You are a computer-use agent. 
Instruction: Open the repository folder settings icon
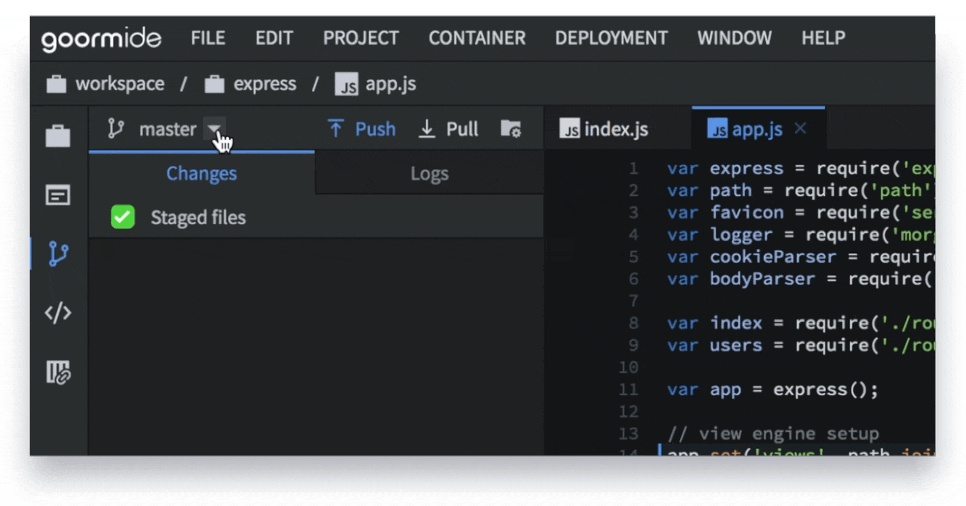click(511, 129)
